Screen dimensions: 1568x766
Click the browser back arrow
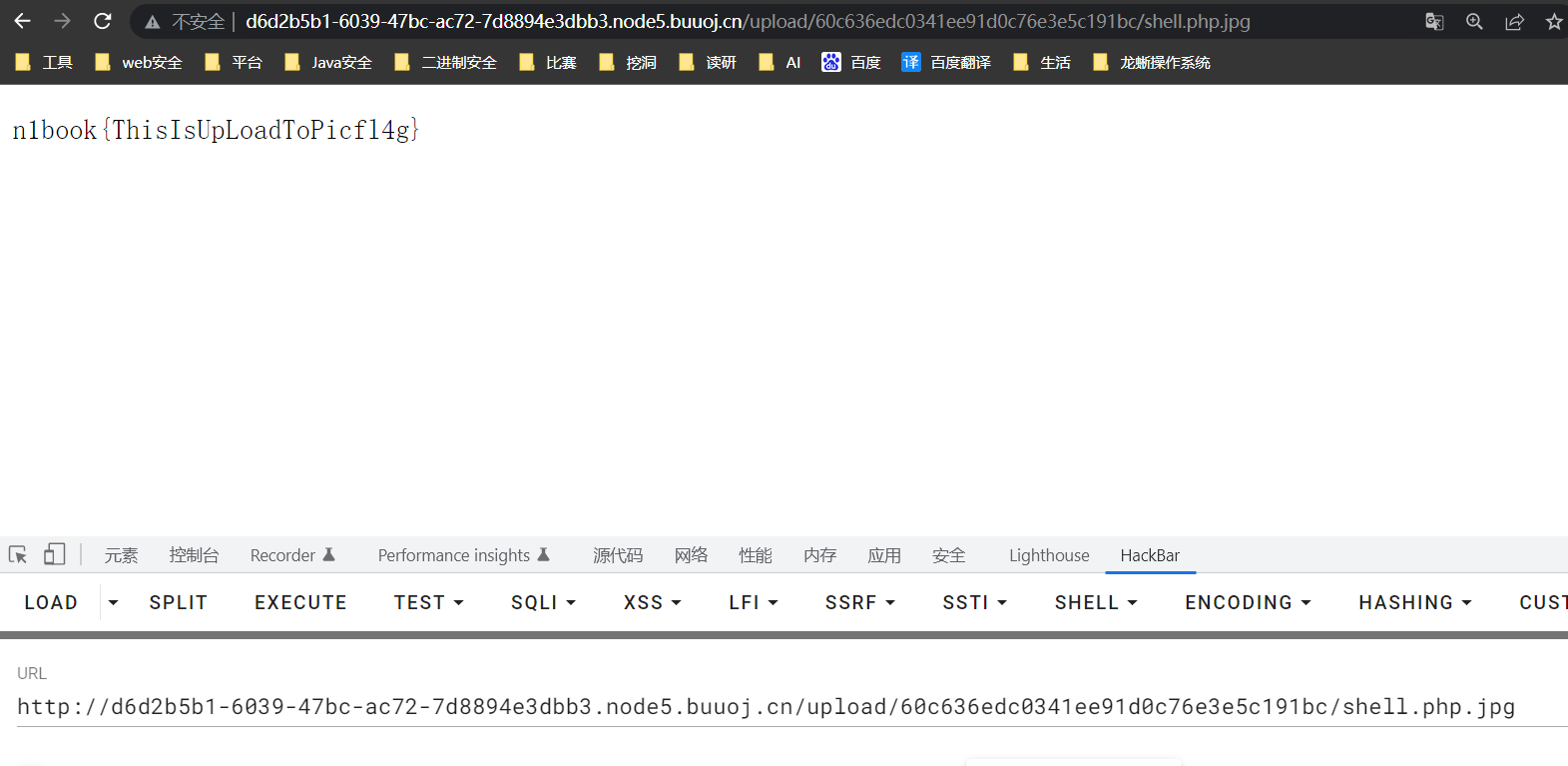(x=22, y=21)
